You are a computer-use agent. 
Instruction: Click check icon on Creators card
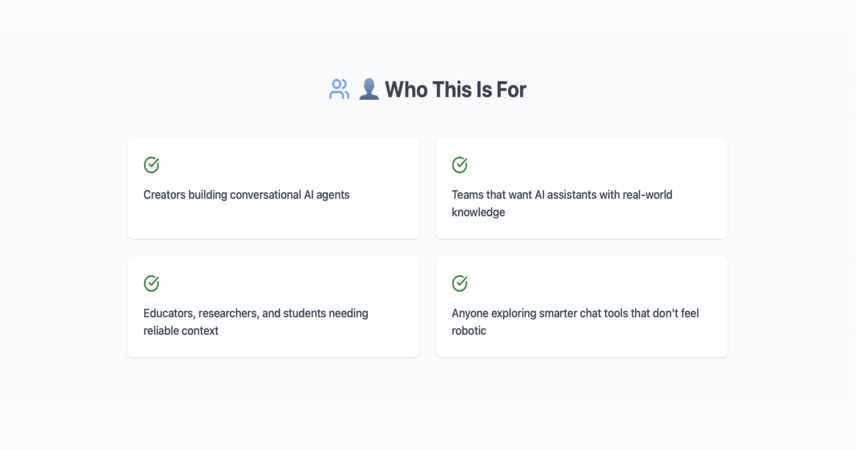(152, 164)
